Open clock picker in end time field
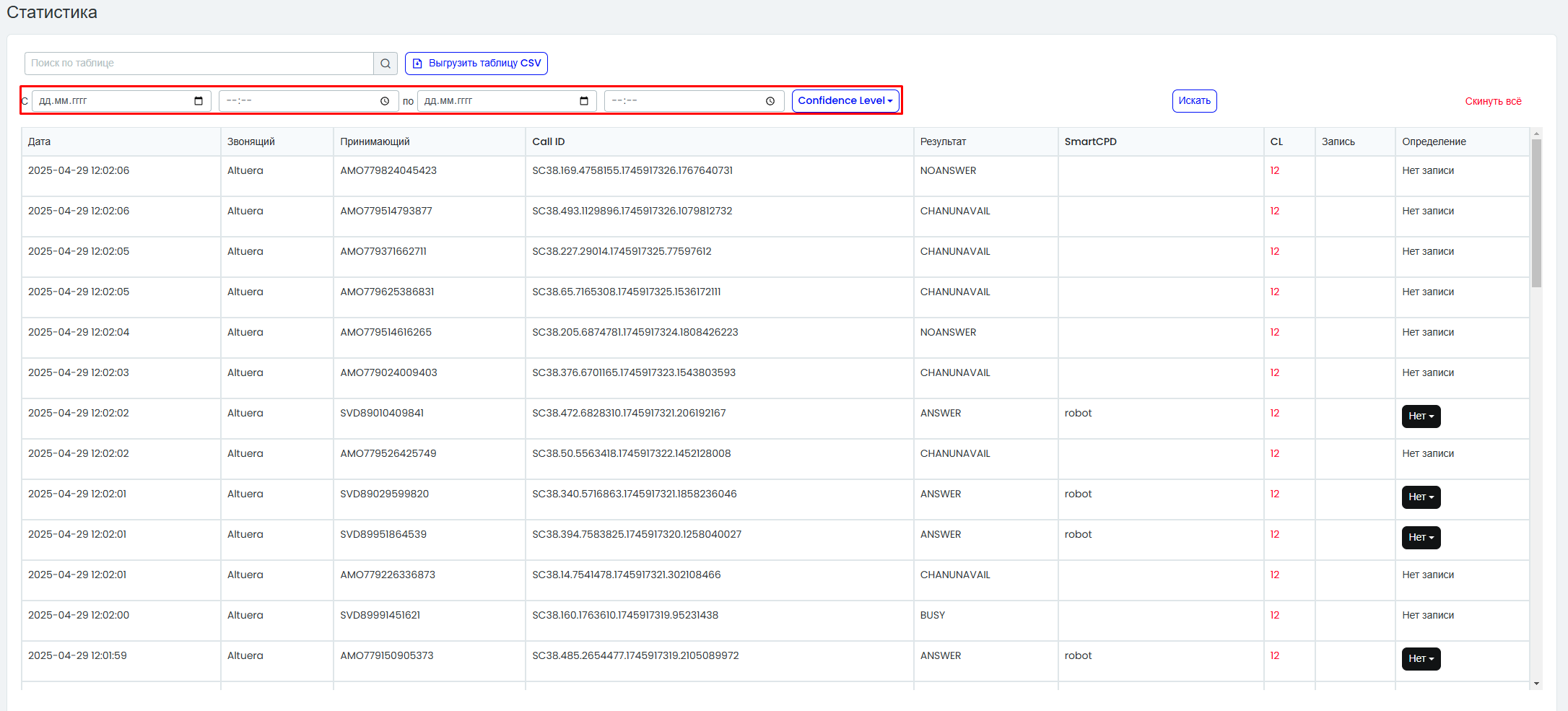Viewport: 1568px width, 711px height. click(770, 101)
